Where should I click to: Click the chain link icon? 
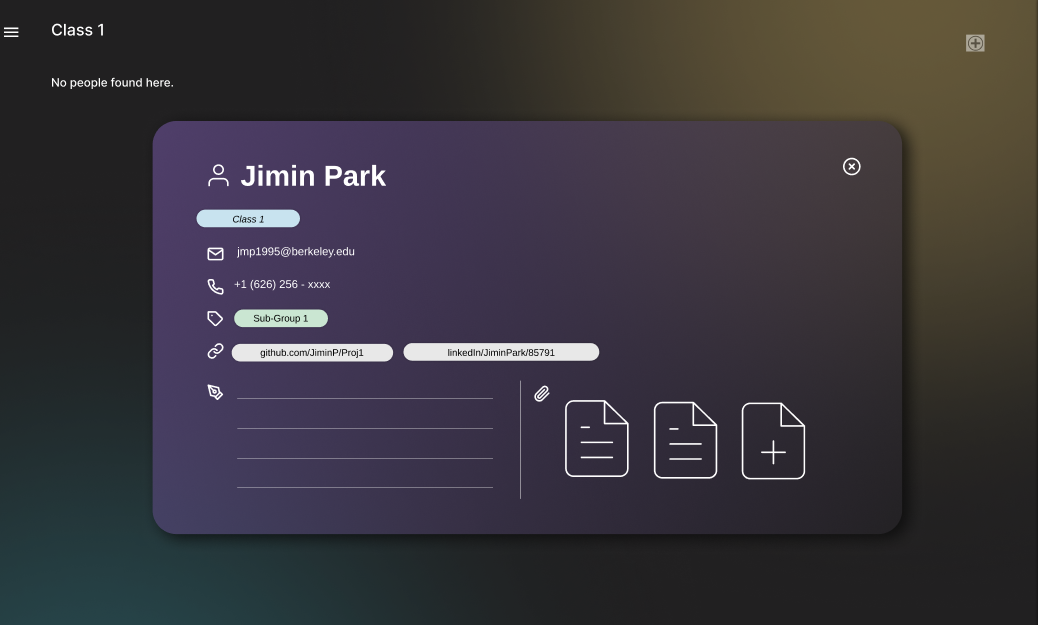click(x=215, y=351)
